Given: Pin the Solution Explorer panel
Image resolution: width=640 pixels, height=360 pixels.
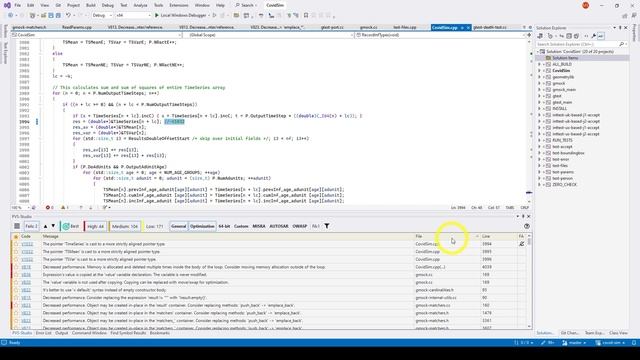Looking at the screenshot, I should 620,28.
